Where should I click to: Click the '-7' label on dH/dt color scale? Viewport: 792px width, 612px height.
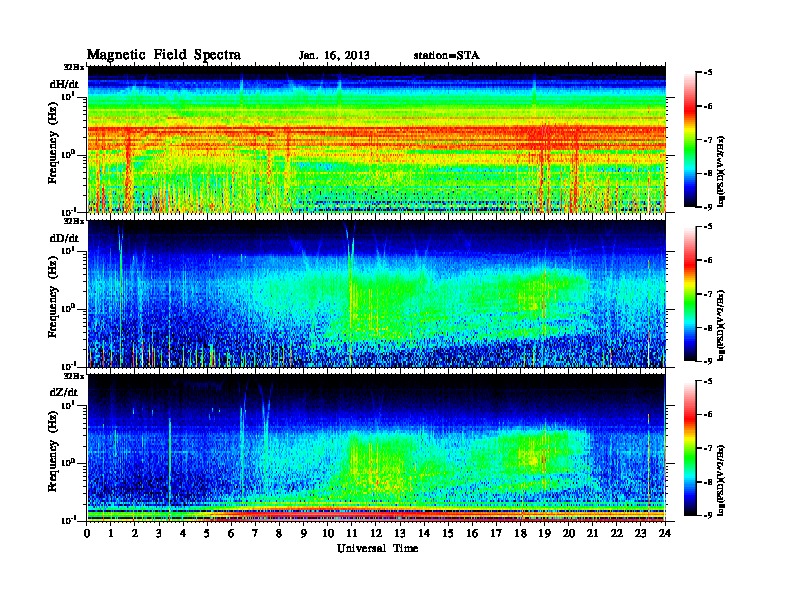coord(707,140)
